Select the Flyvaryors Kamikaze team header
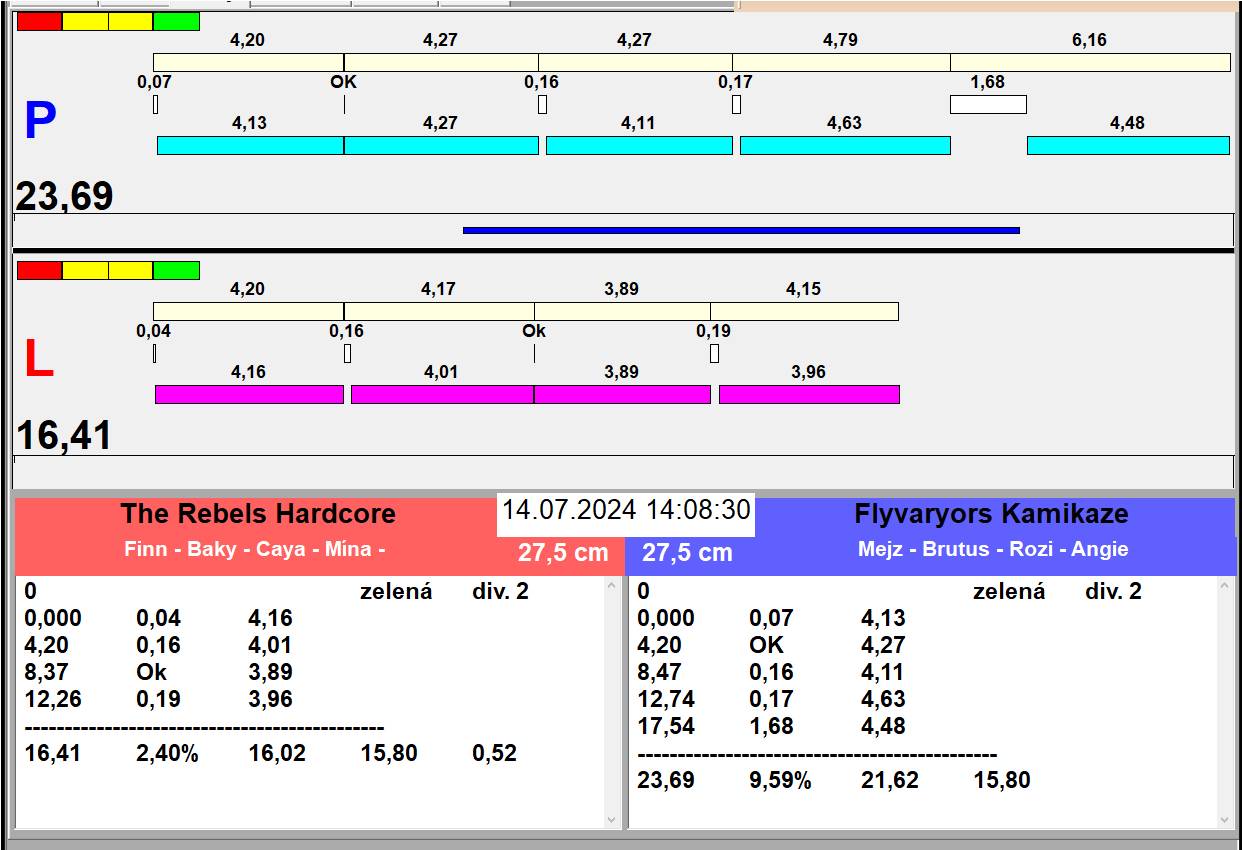Viewport: 1242px width, 850px height. (990, 514)
